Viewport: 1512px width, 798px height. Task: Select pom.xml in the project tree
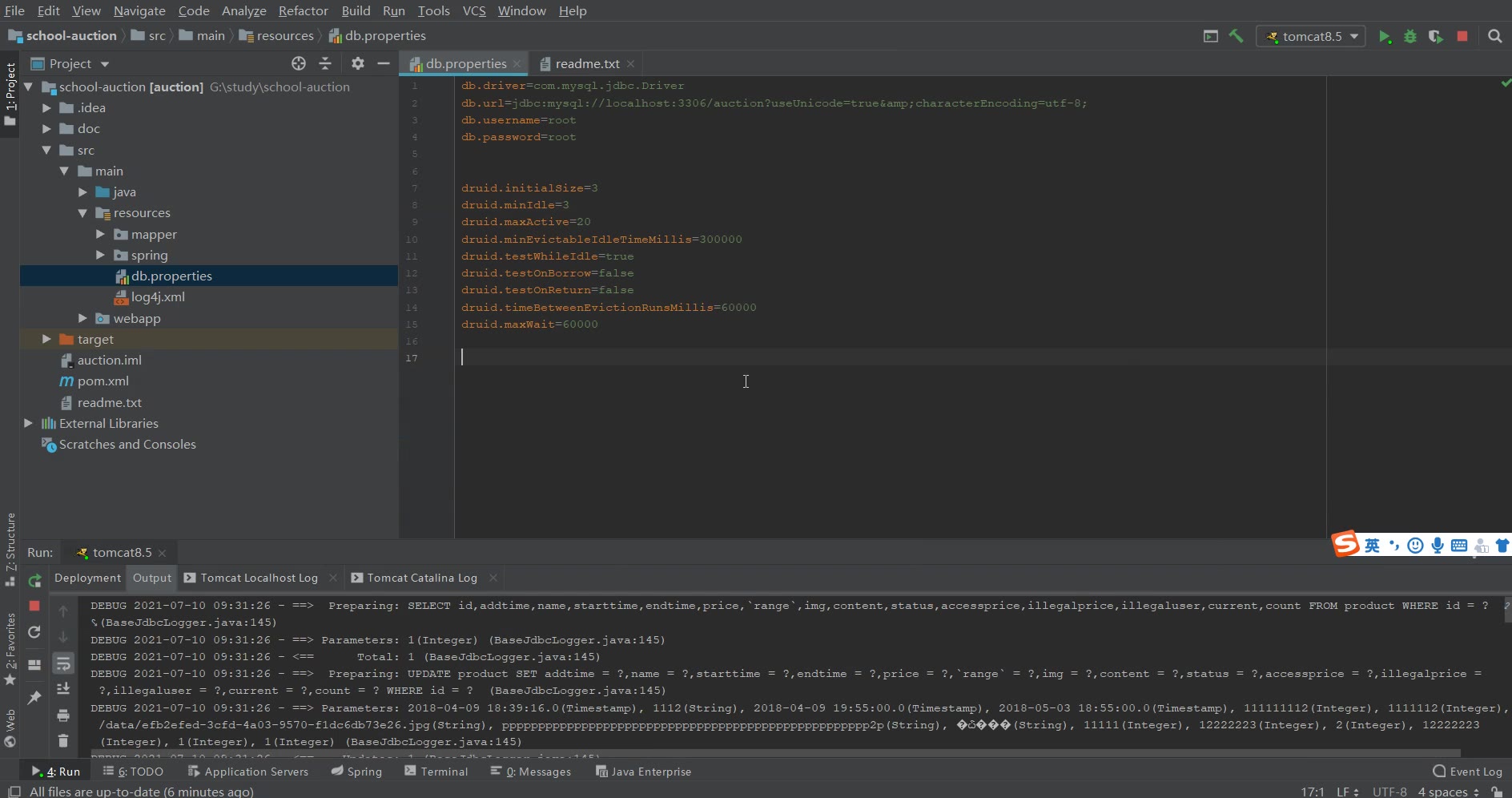pos(103,381)
